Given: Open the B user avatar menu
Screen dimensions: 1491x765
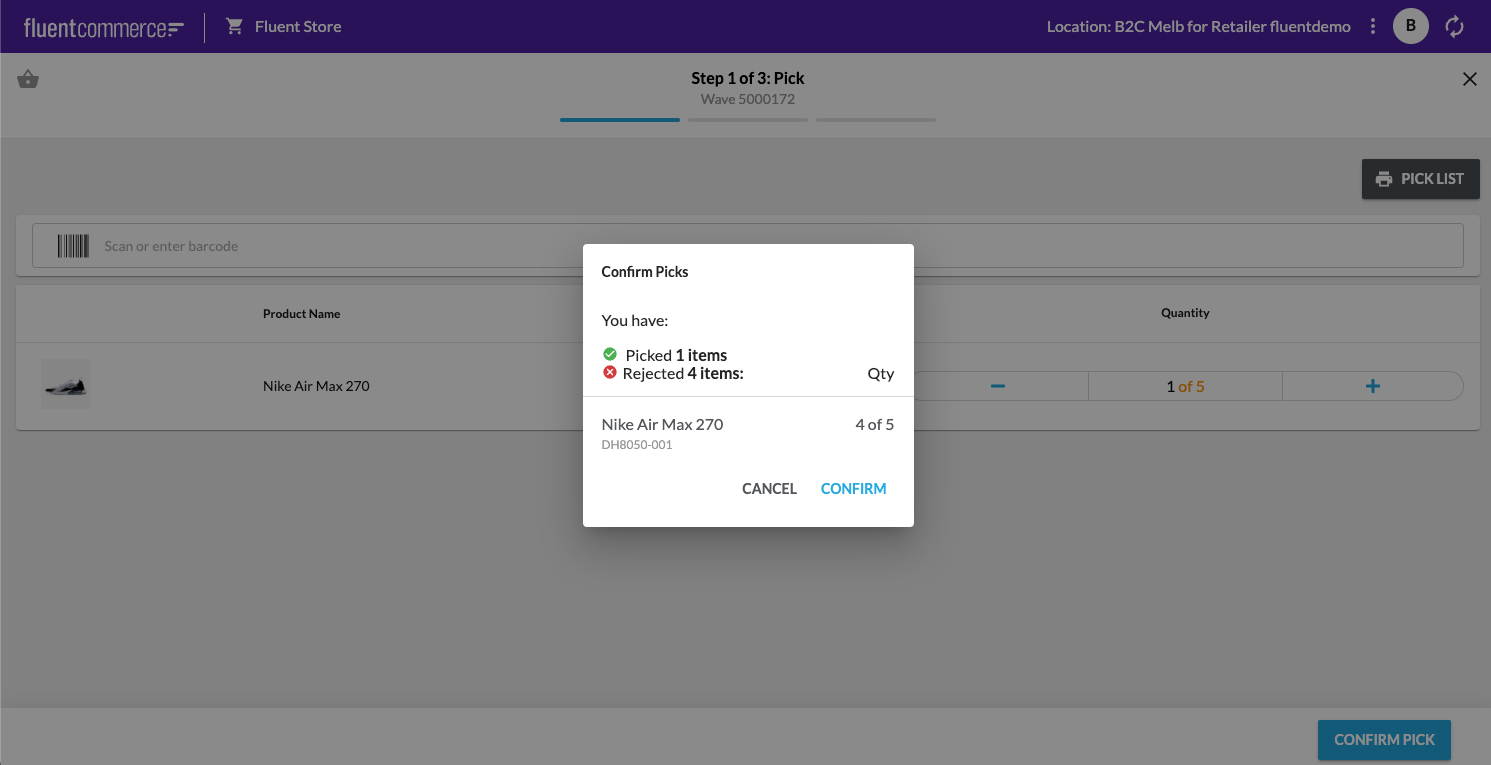Looking at the screenshot, I should point(1410,27).
